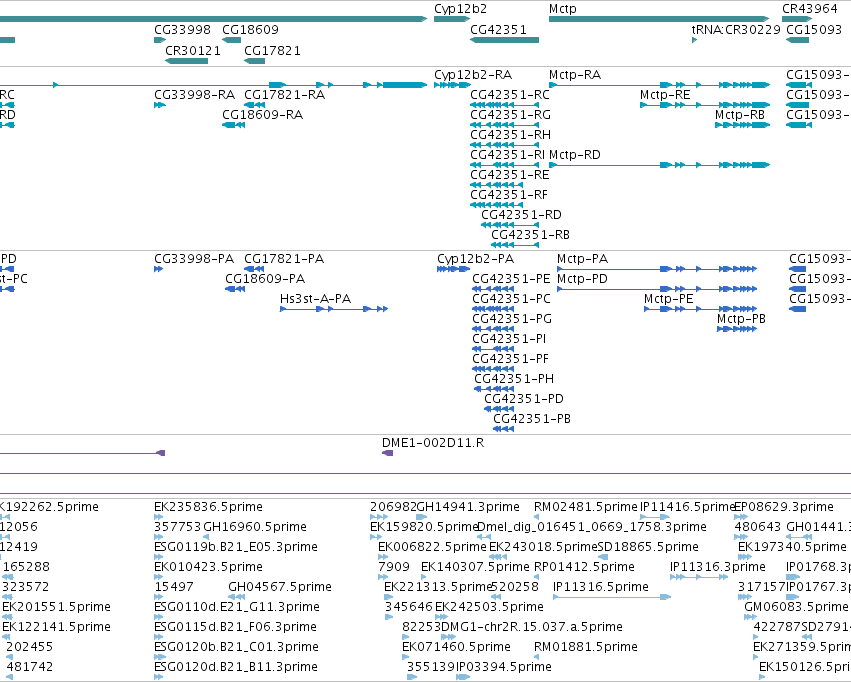Screen dimensions: 851x682
Task: Select the Cyp12b2 gene label
Action: (460, 9)
